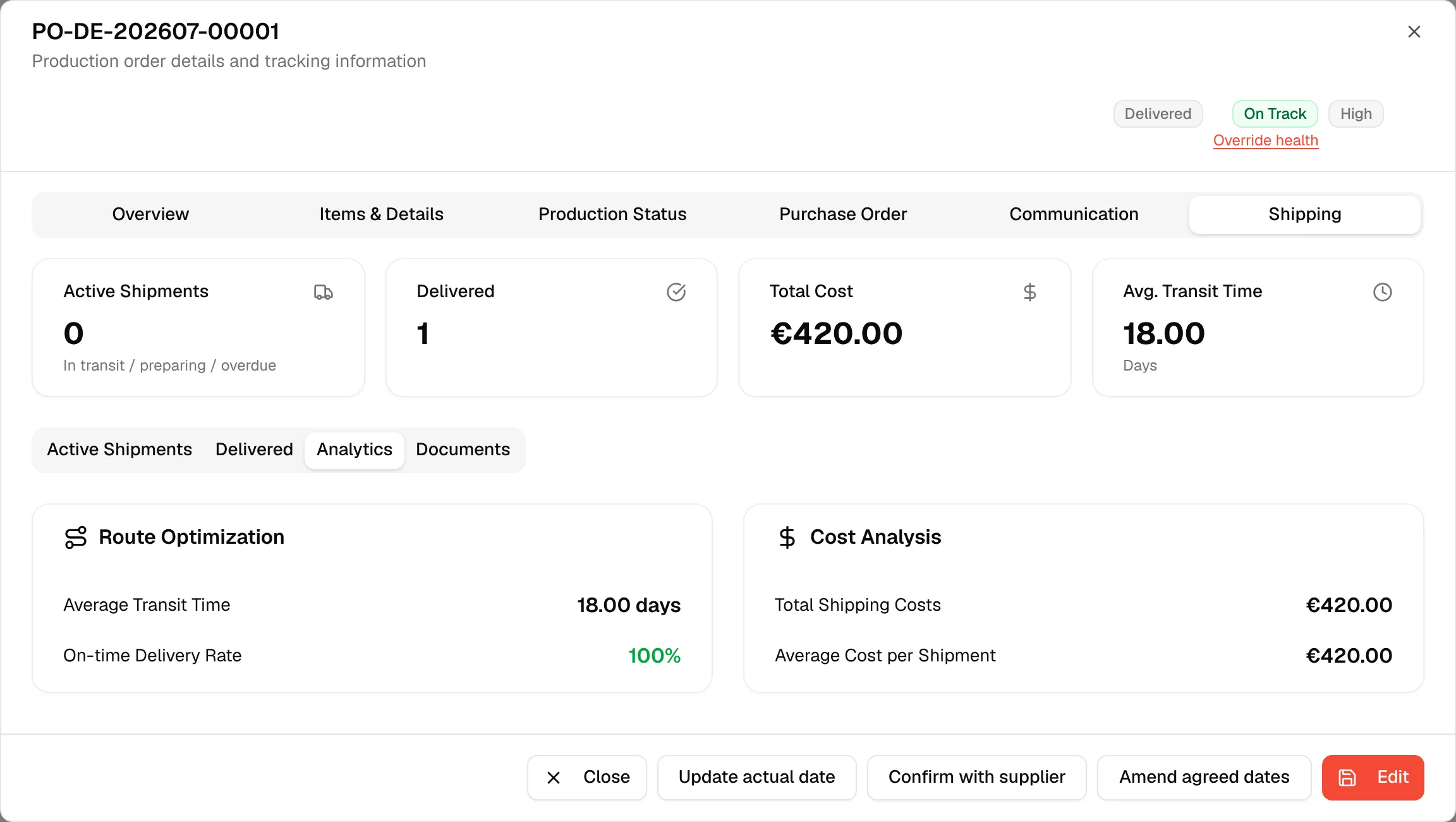Image resolution: width=1456 pixels, height=822 pixels.
Task: Switch to the Delivered sub-tab
Action: click(254, 450)
